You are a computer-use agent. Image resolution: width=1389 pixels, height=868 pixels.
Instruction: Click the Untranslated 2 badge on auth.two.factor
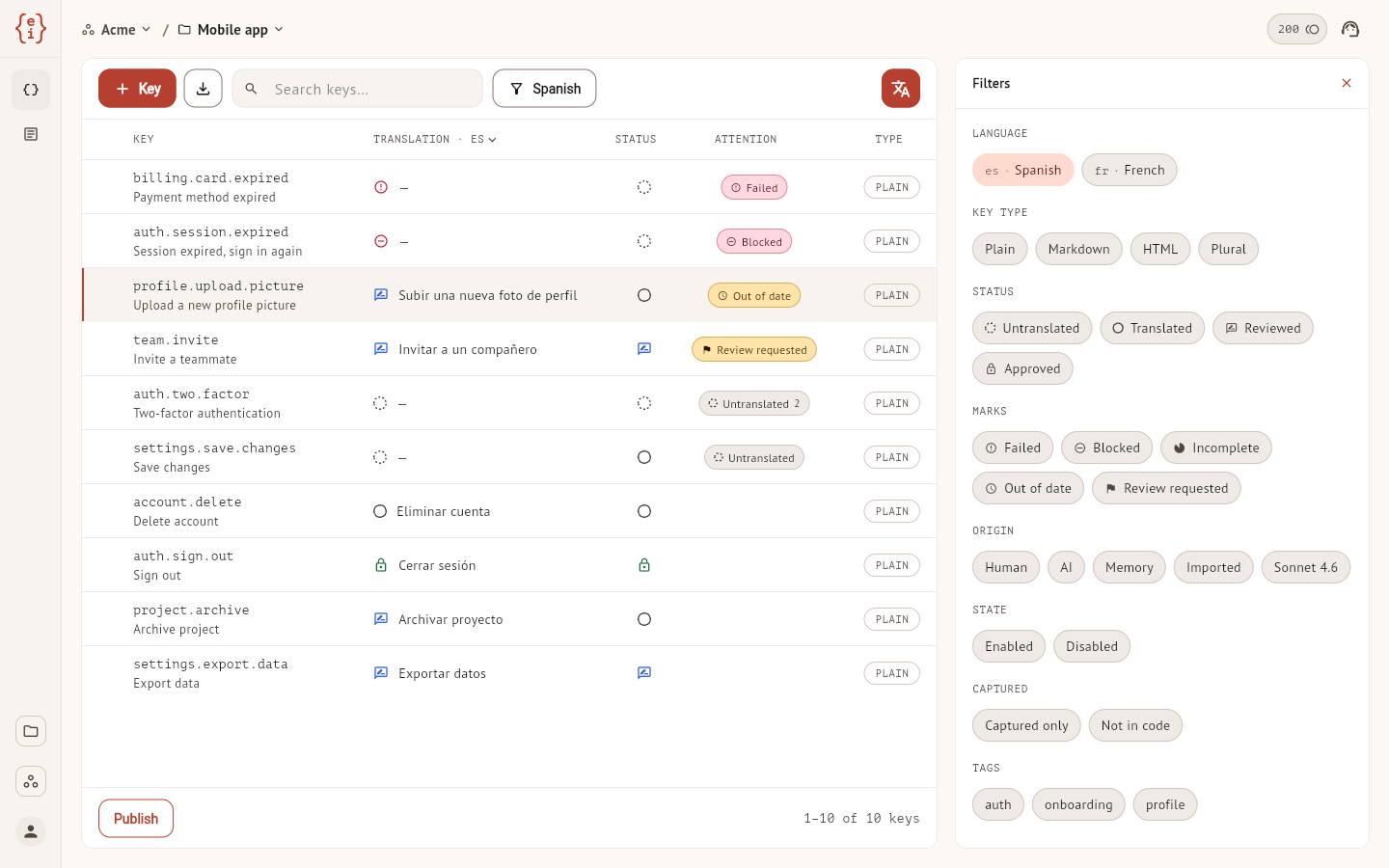(x=754, y=404)
